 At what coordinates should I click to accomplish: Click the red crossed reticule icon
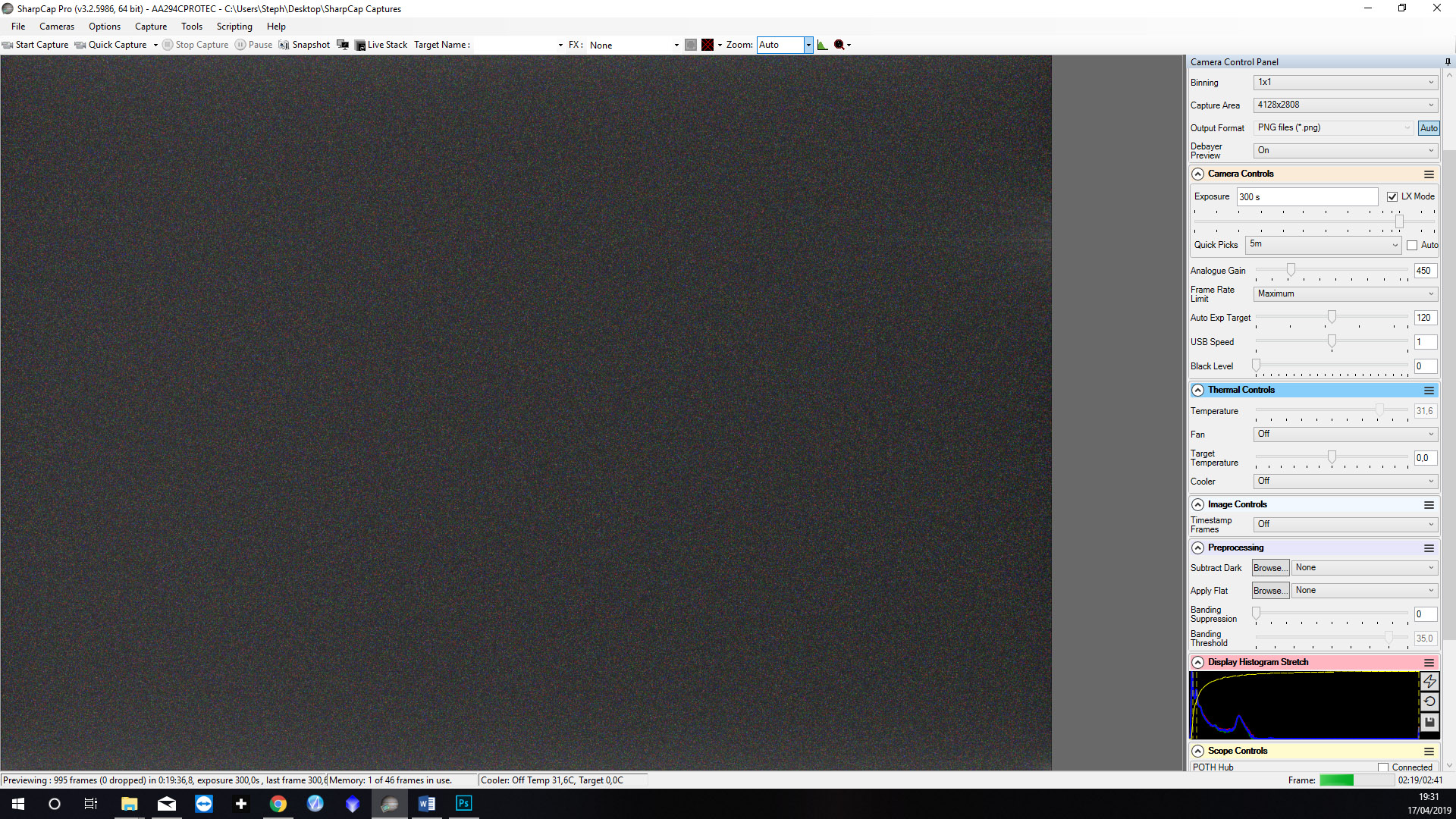pos(708,45)
